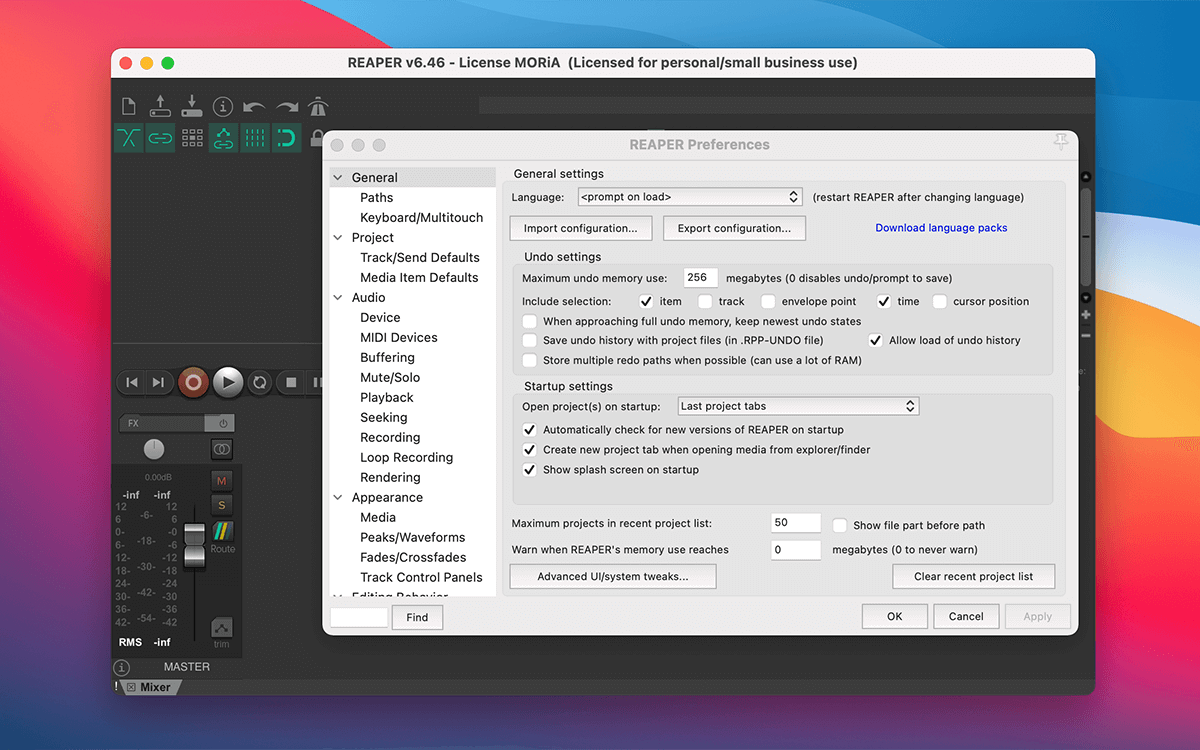The width and height of the screenshot is (1200, 750).
Task: Solo the master track with S button
Action: coord(222,505)
